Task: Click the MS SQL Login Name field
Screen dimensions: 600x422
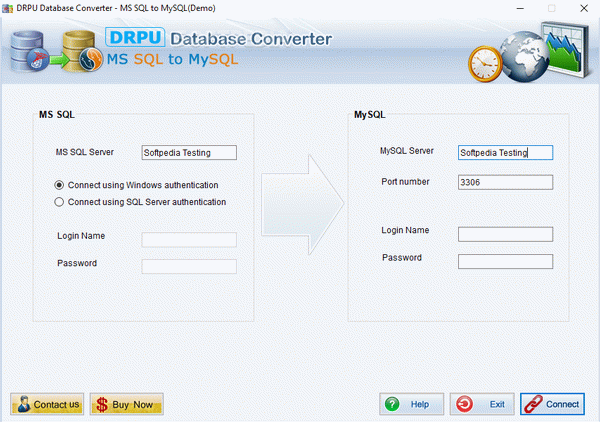Action: (189, 240)
